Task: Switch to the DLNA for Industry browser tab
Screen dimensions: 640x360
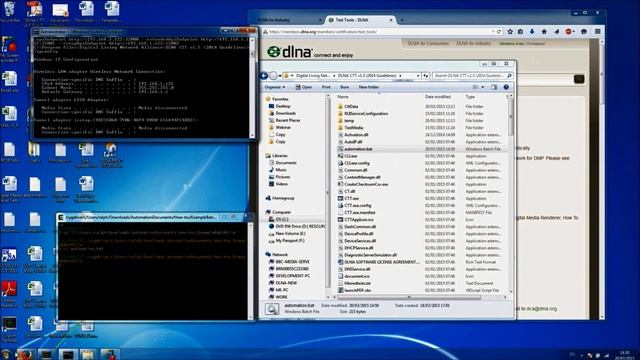Action: (289, 20)
